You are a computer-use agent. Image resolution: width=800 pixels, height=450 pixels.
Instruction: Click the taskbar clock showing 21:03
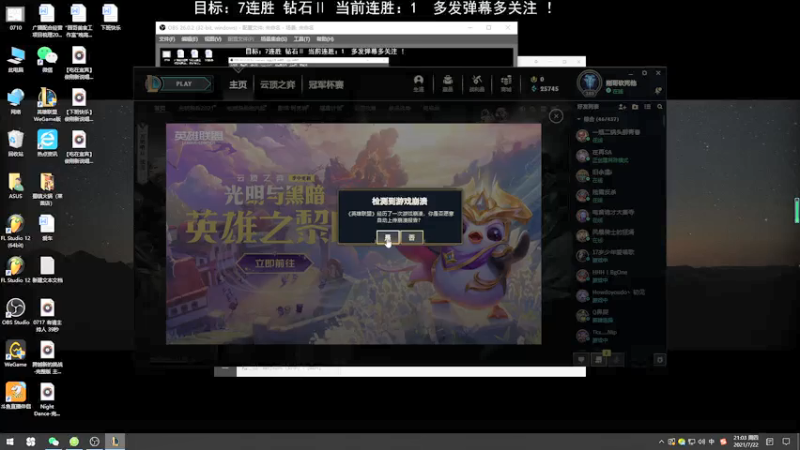pyautogui.click(x=745, y=441)
